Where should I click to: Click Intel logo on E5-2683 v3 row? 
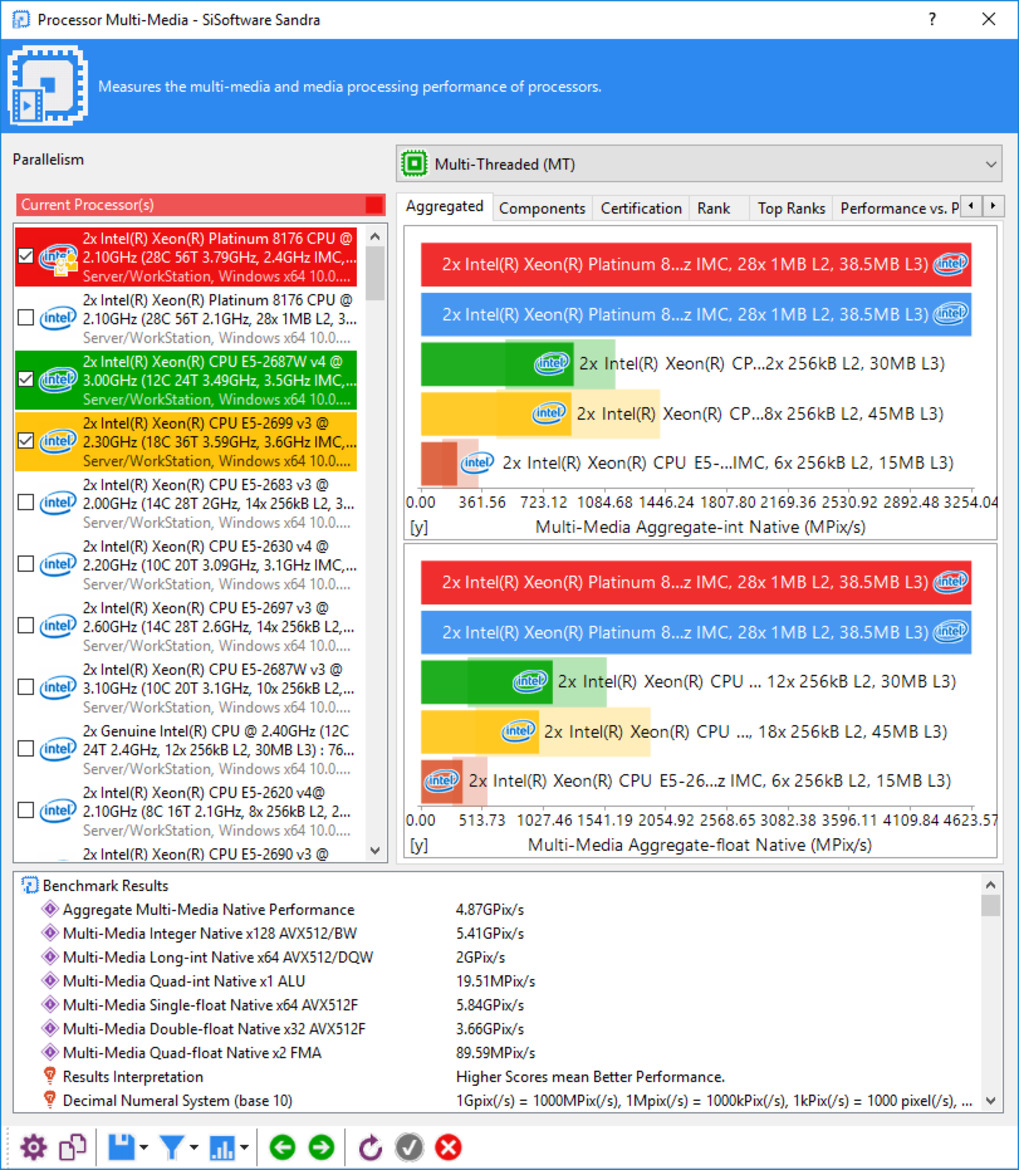coord(58,502)
